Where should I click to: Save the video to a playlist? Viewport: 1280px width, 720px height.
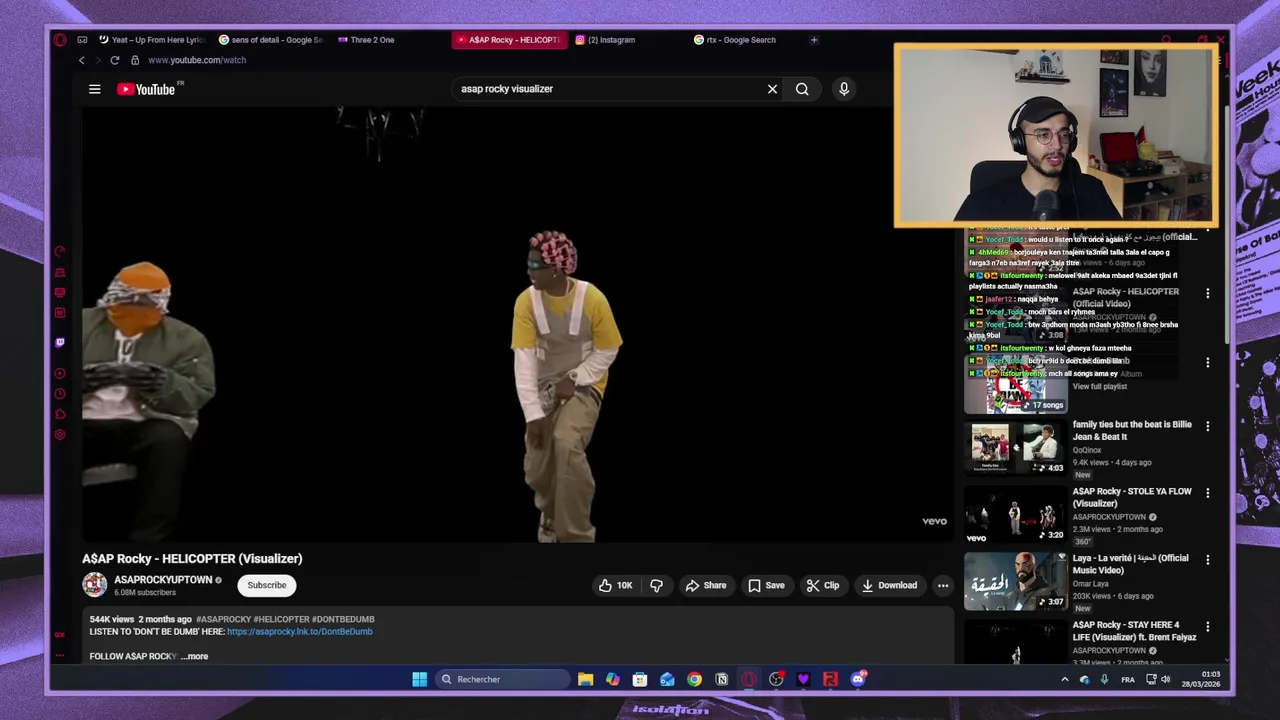click(766, 585)
